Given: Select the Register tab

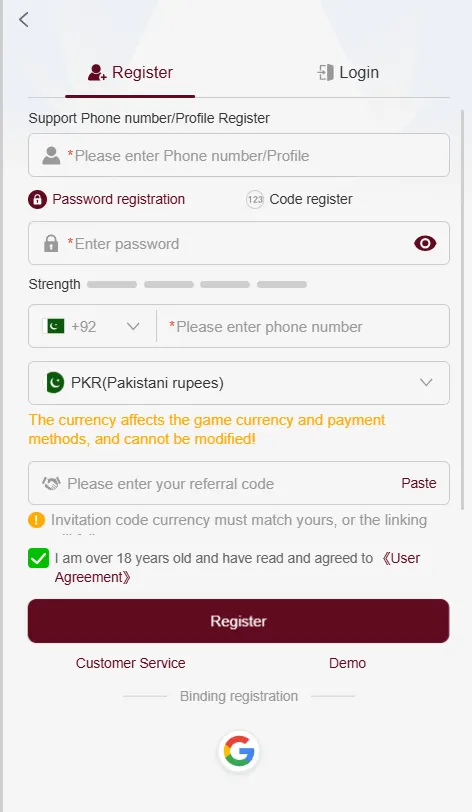Looking at the screenshot, I should (x=130, y=72).
